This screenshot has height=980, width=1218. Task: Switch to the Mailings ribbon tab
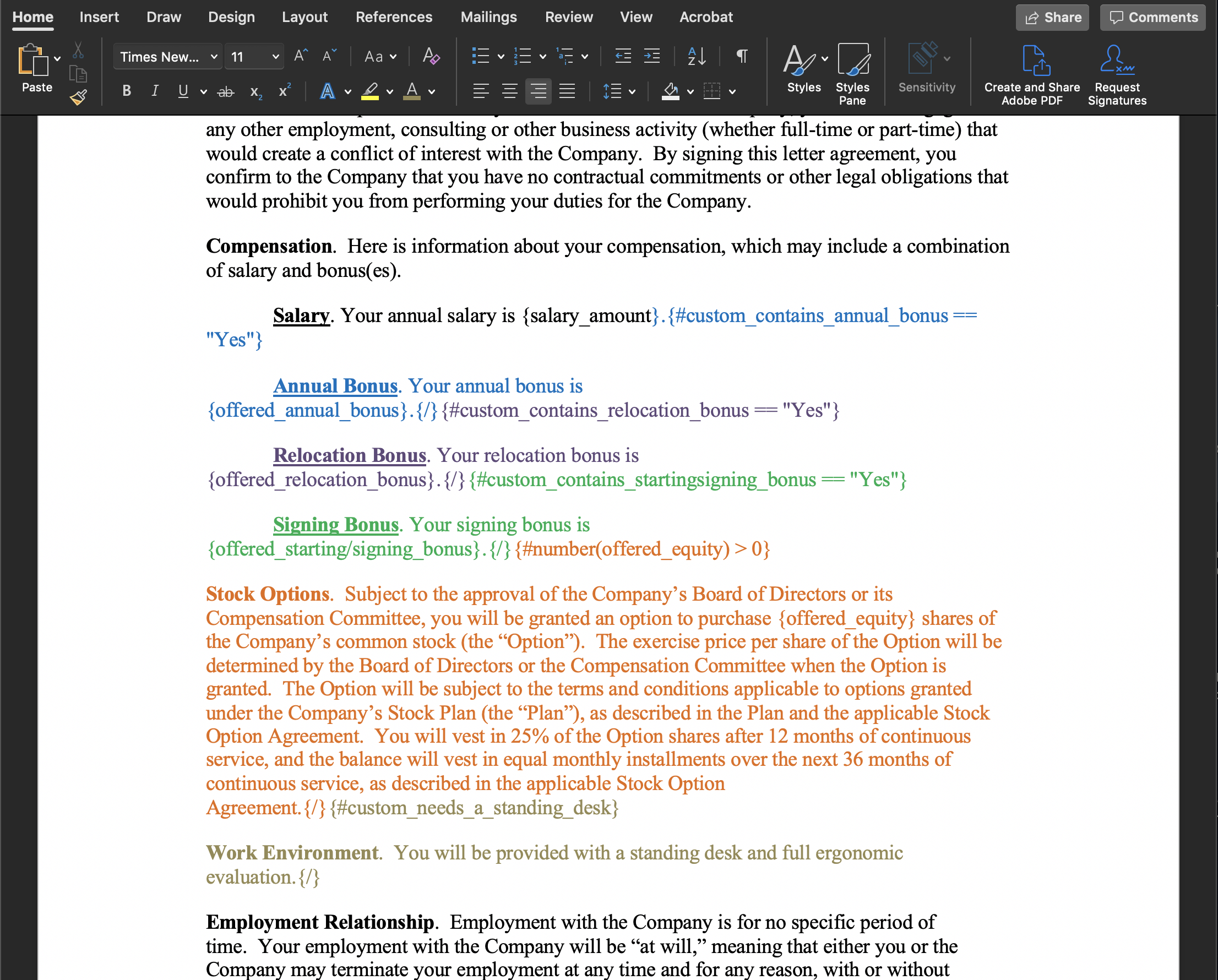488,17
